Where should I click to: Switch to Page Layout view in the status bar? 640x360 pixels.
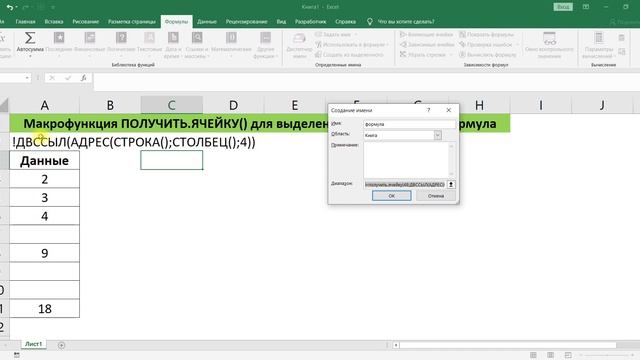click(x=551, y=355)
